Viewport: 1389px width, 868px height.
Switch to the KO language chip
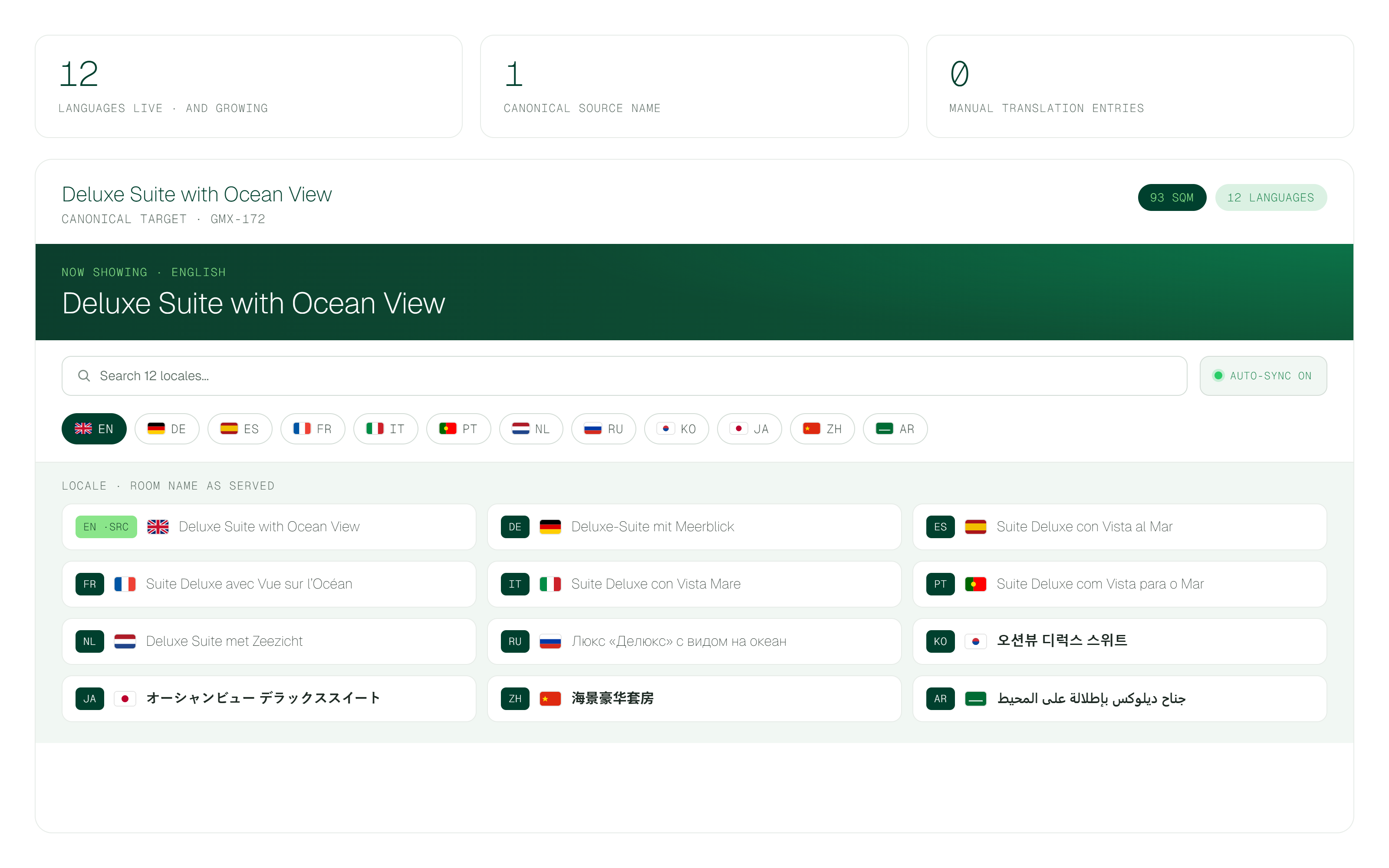point(677,429)
